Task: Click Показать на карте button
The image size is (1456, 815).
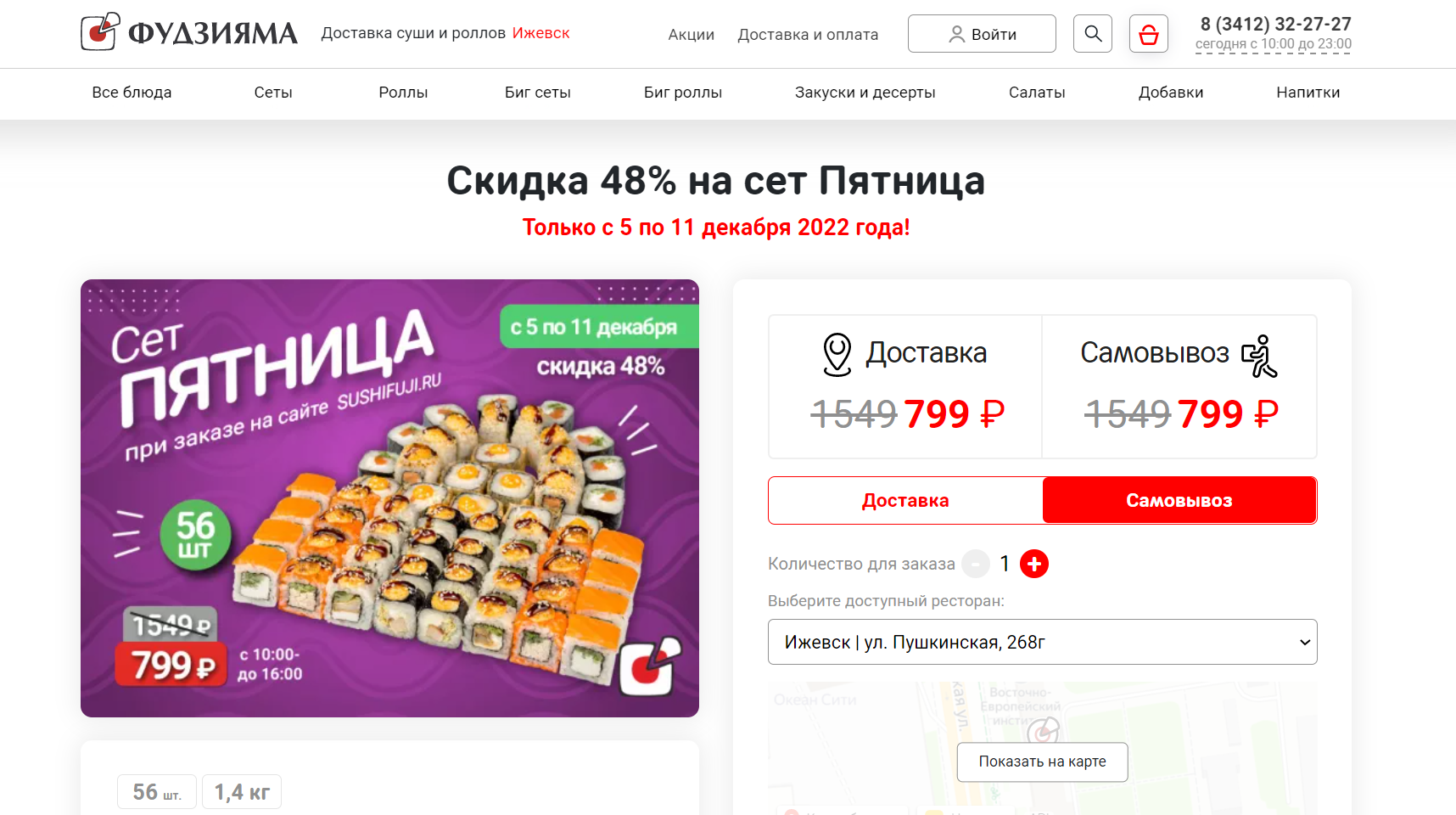Action: click(1043, 762)
